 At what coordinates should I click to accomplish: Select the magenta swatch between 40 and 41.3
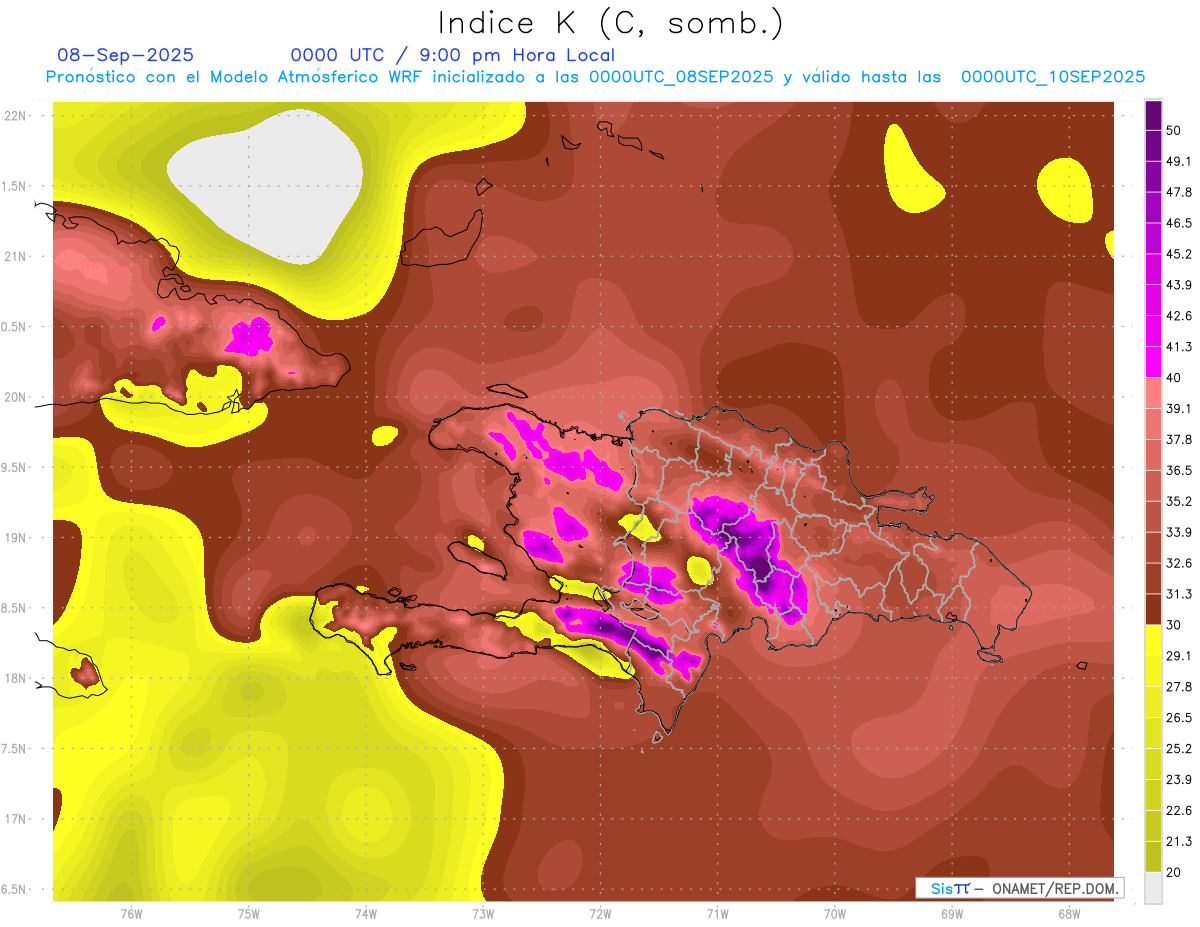tap(1153, 362)
